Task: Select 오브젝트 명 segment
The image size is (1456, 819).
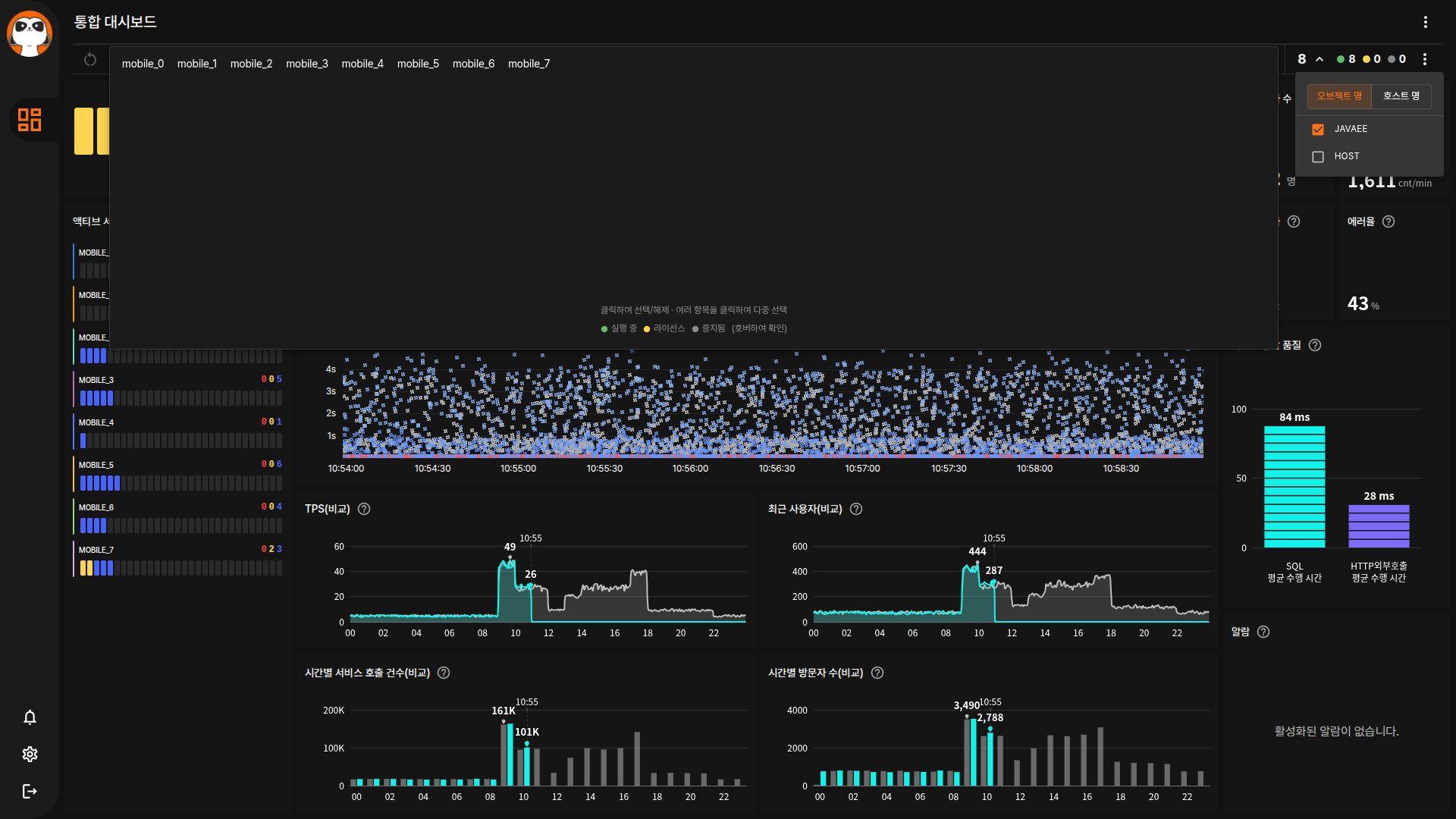Action: [1339, 96]
